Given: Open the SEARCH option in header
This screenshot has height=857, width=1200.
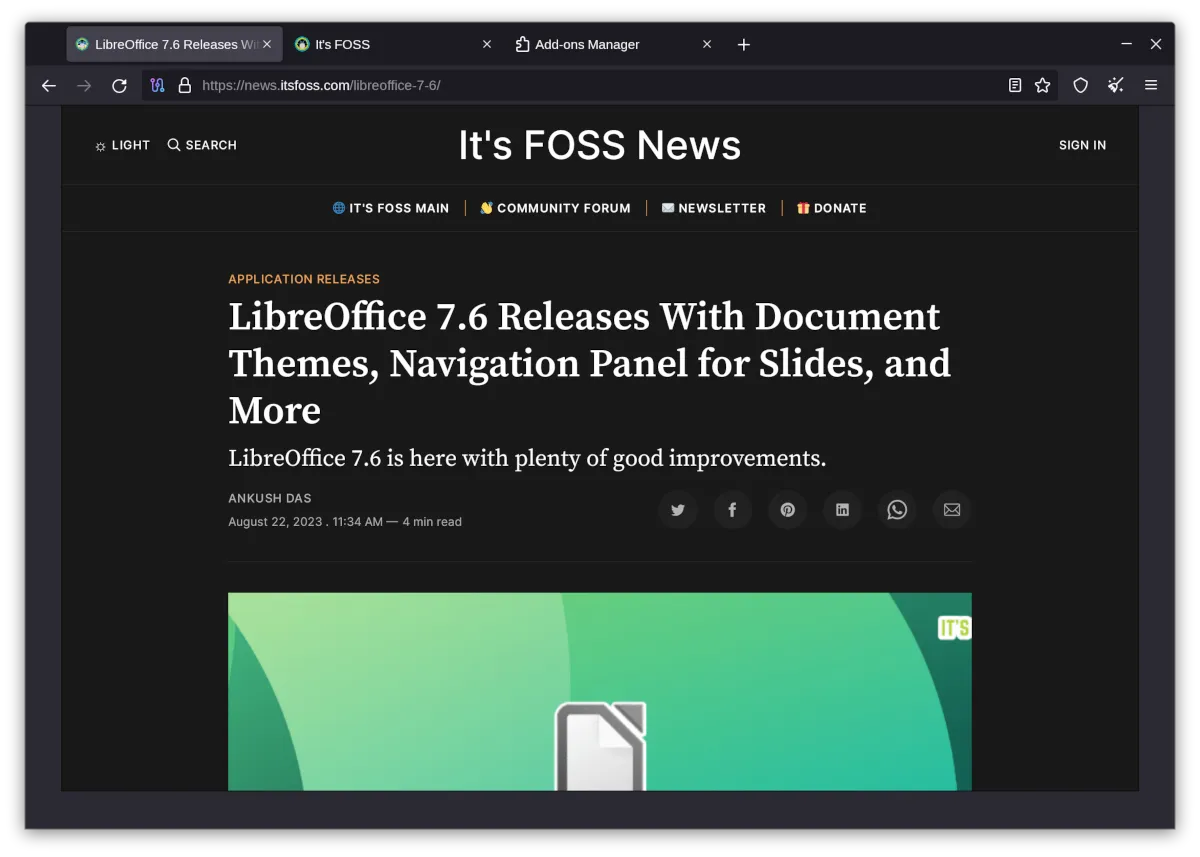Looking at the screenshot, I should click(x=202, y=145).
